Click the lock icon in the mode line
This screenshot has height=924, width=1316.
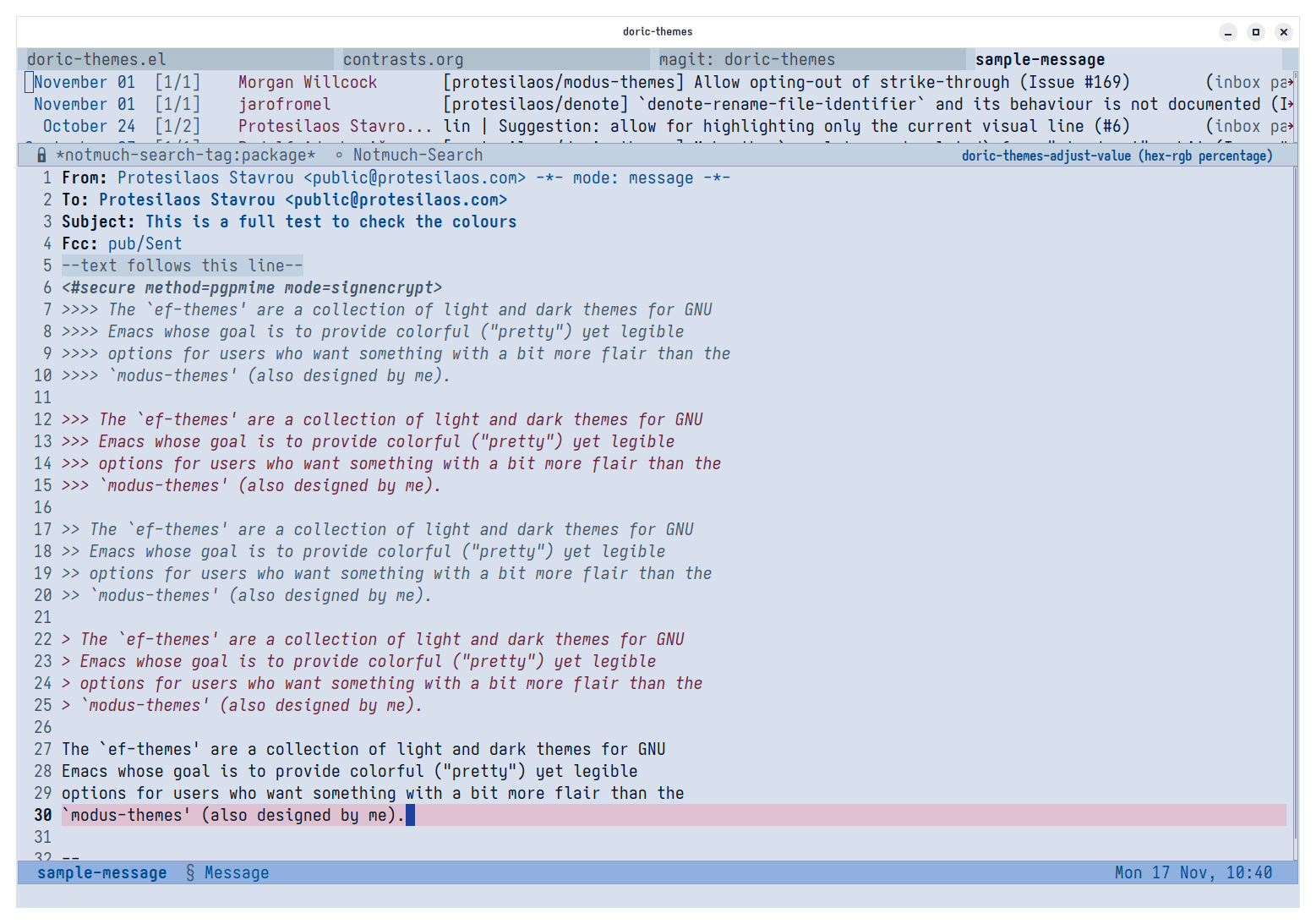pos(41,156)
